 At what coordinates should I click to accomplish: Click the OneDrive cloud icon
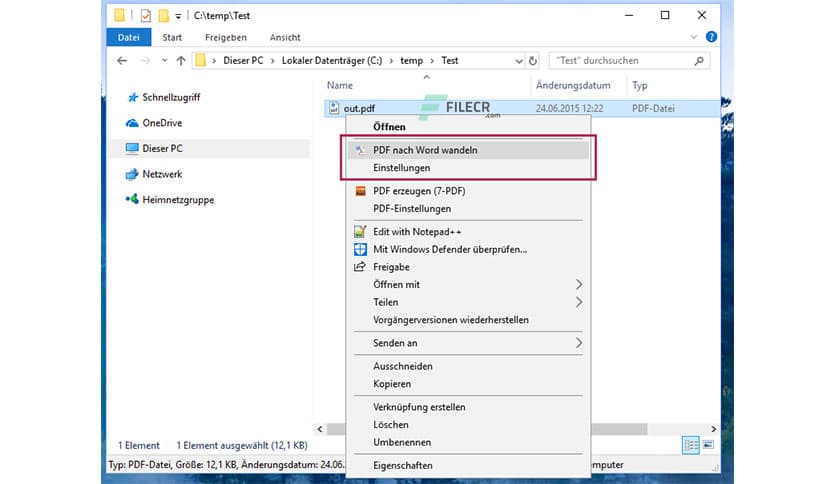click(x=132, y=123)
